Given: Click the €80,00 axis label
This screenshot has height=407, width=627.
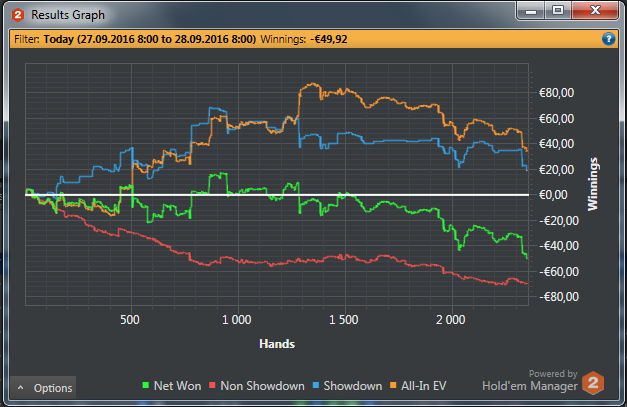Looking at the screenshot, I should click(556, 93).
